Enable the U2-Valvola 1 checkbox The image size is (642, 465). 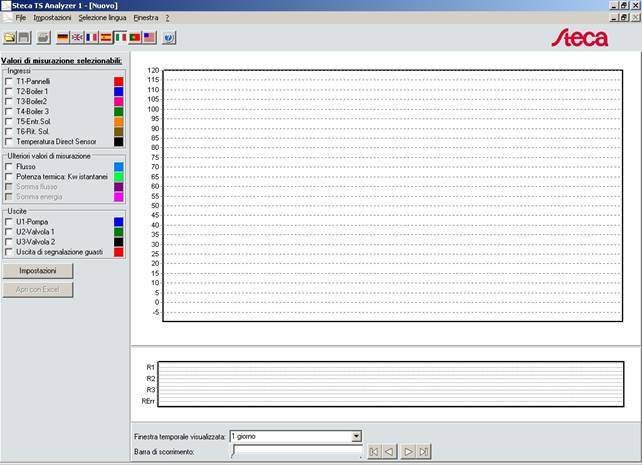point(9,232)
